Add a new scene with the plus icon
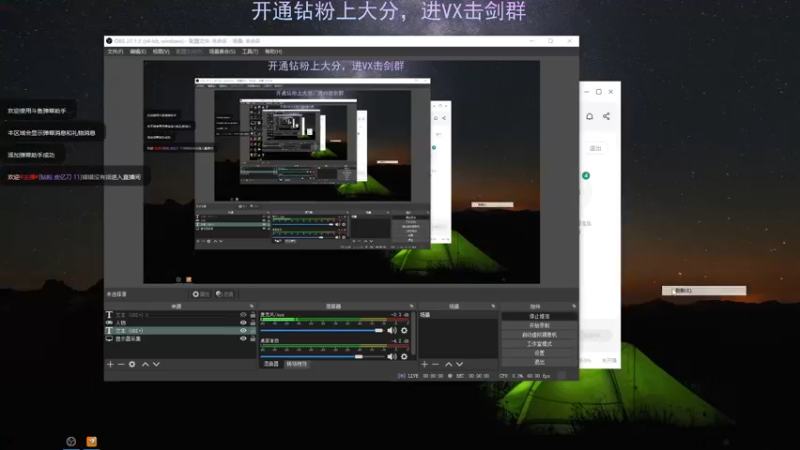This screenshot has width=800, height=450. [x=424, y=364]
